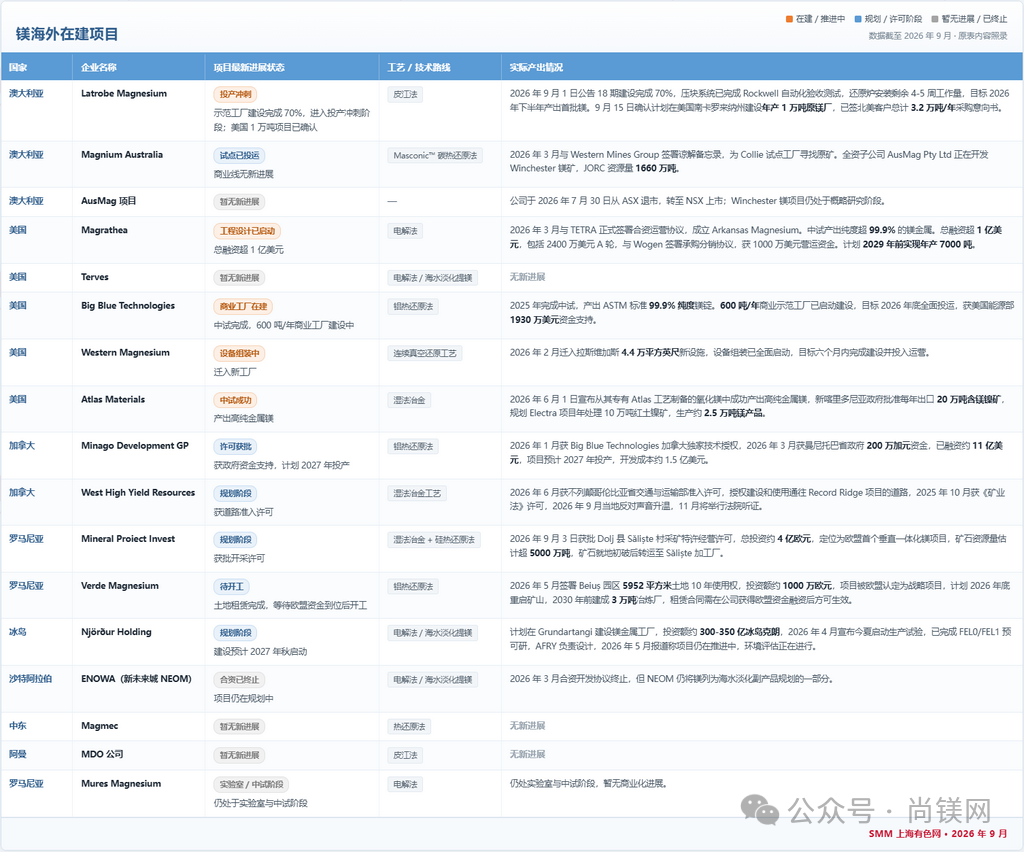Click the Magmec company name
The width and height of the screenshot is (1024, 852).
[100, 726]
